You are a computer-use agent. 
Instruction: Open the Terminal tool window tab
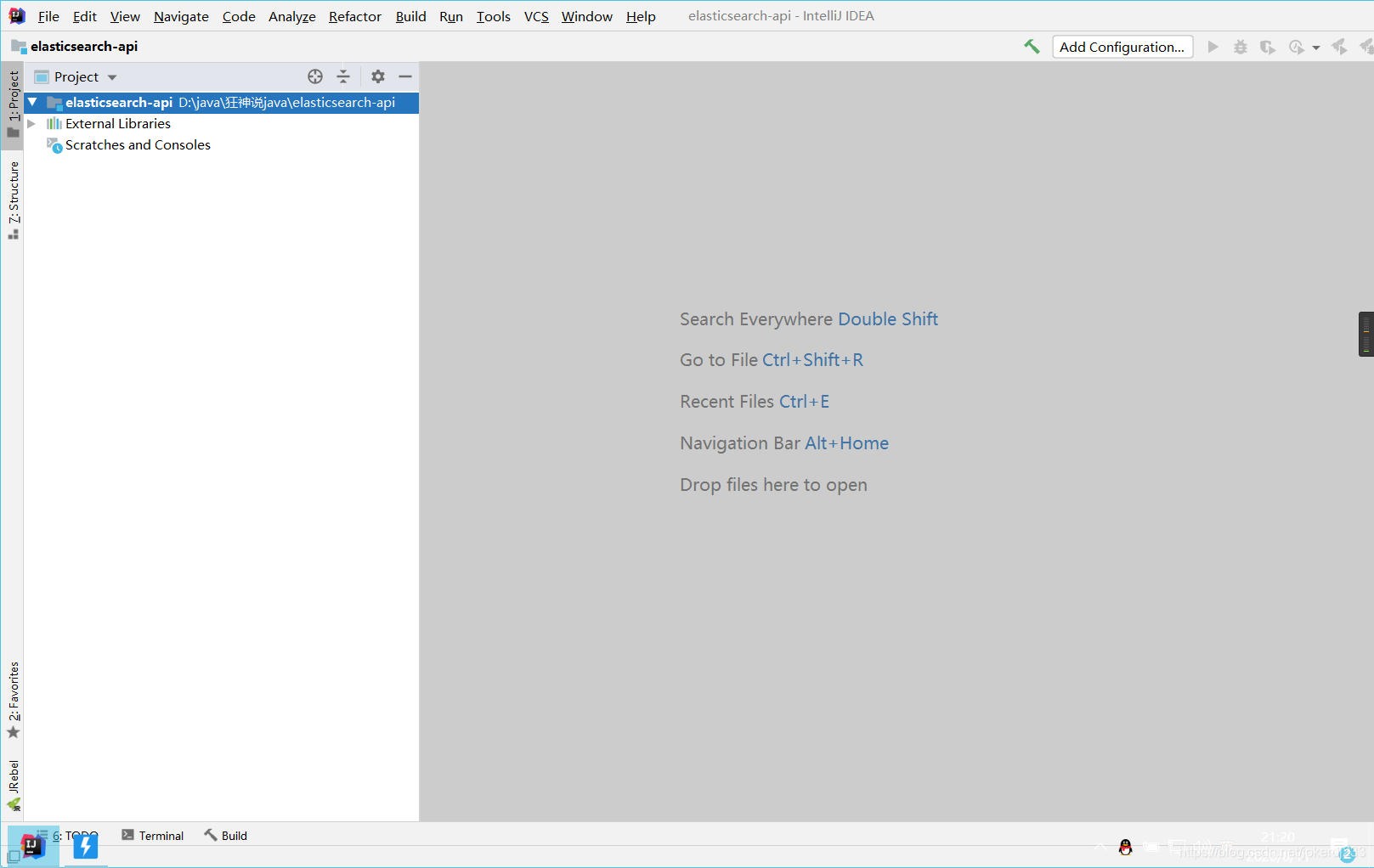click(x=153, y=836)
